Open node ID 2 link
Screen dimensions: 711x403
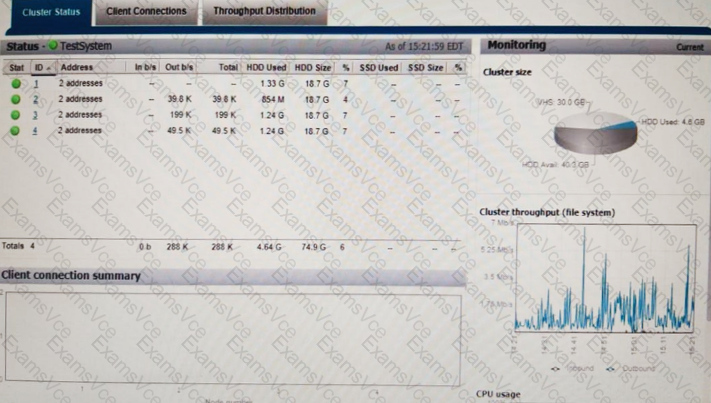coord(37,99)
